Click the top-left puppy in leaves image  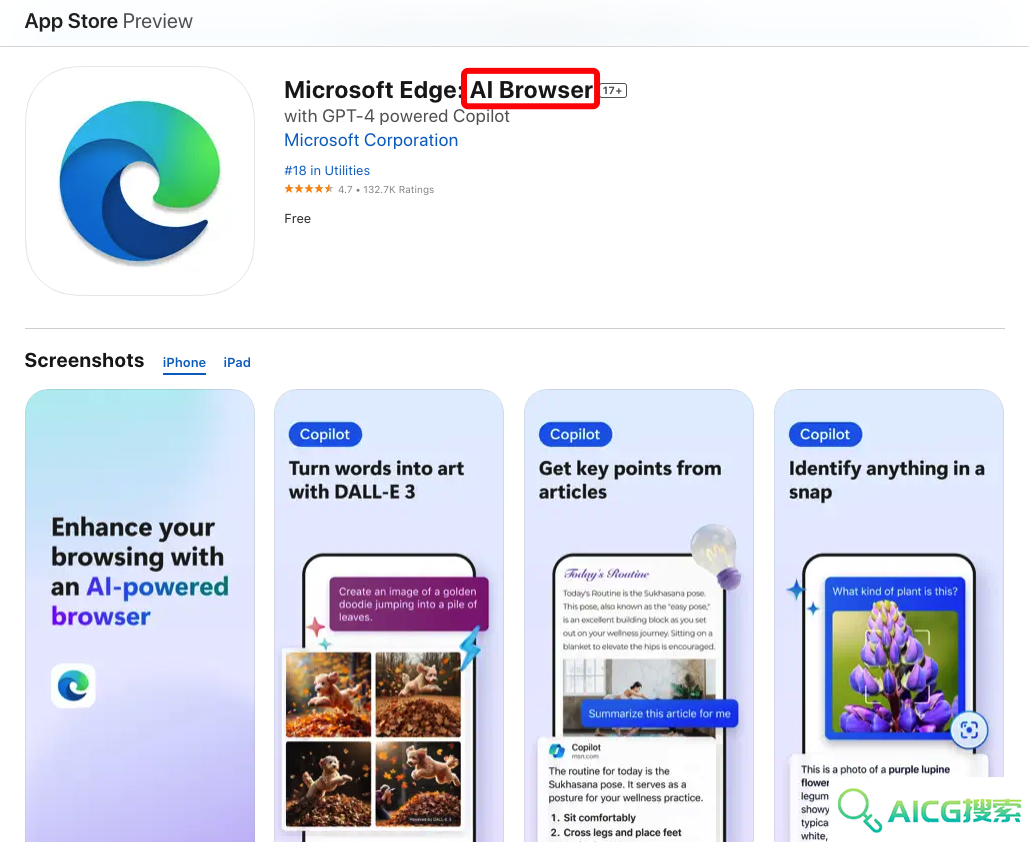click(x=329, y=694)
